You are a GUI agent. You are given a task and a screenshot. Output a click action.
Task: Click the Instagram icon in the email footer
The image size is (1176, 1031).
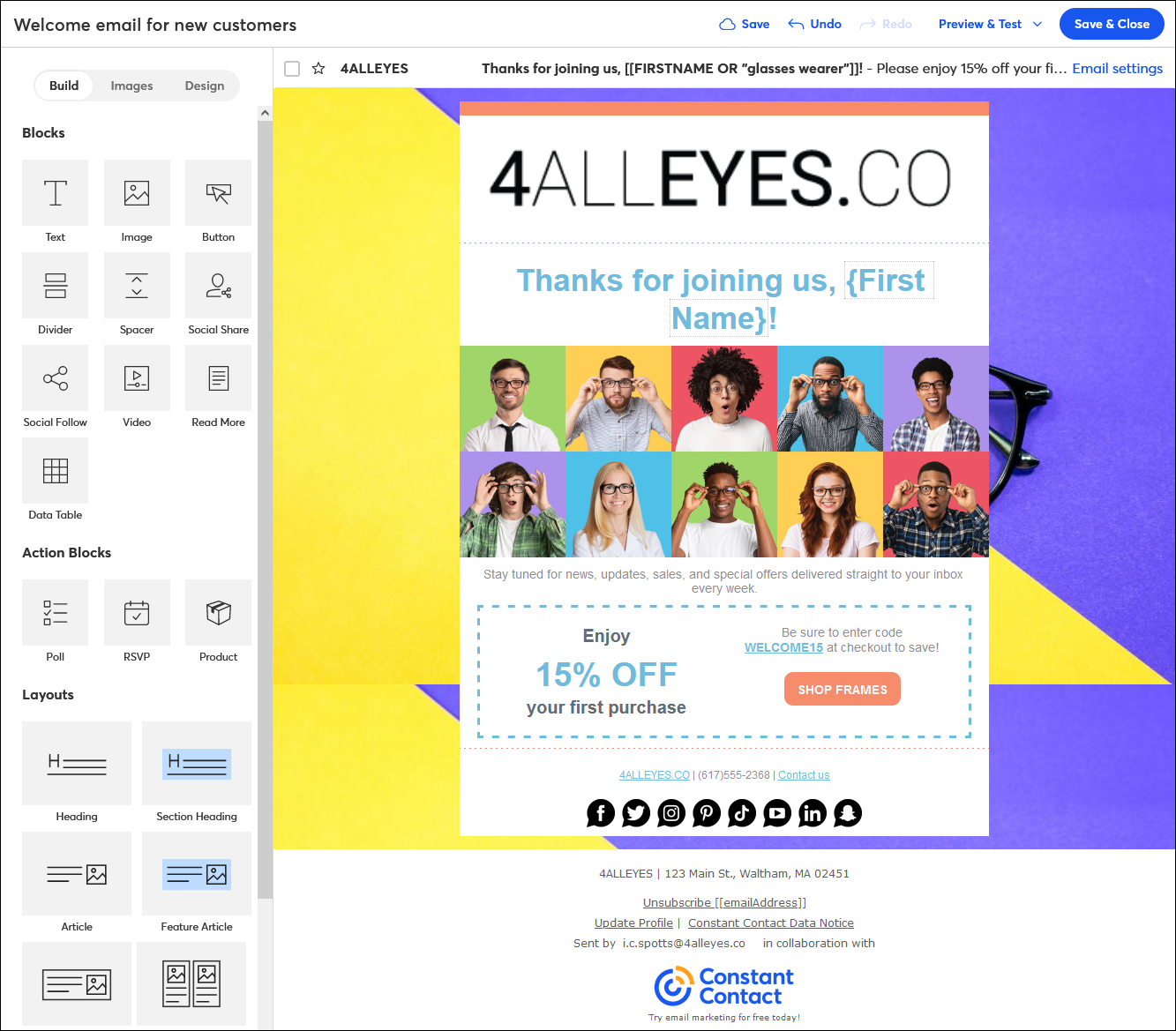coord(671,813)
